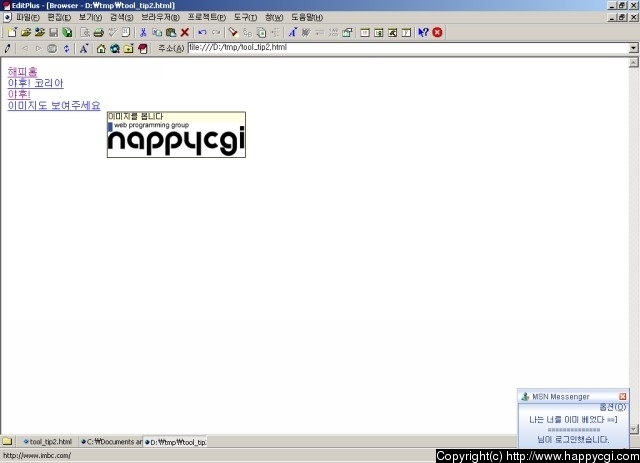Open the 보기(V) menu
The width and height of the screenshot is (640, 463).
click(x=90, y=18)
